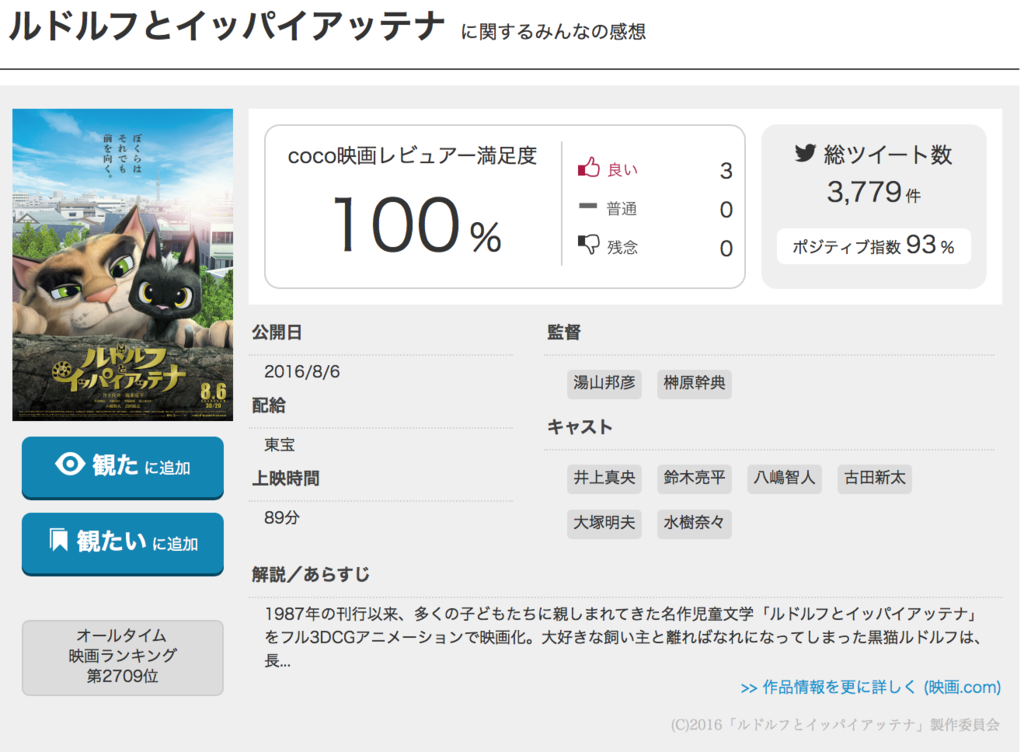Click the ポジティブ指数 93% badge
This screenshot has height=752, width=1024.
tap(873, 246)
